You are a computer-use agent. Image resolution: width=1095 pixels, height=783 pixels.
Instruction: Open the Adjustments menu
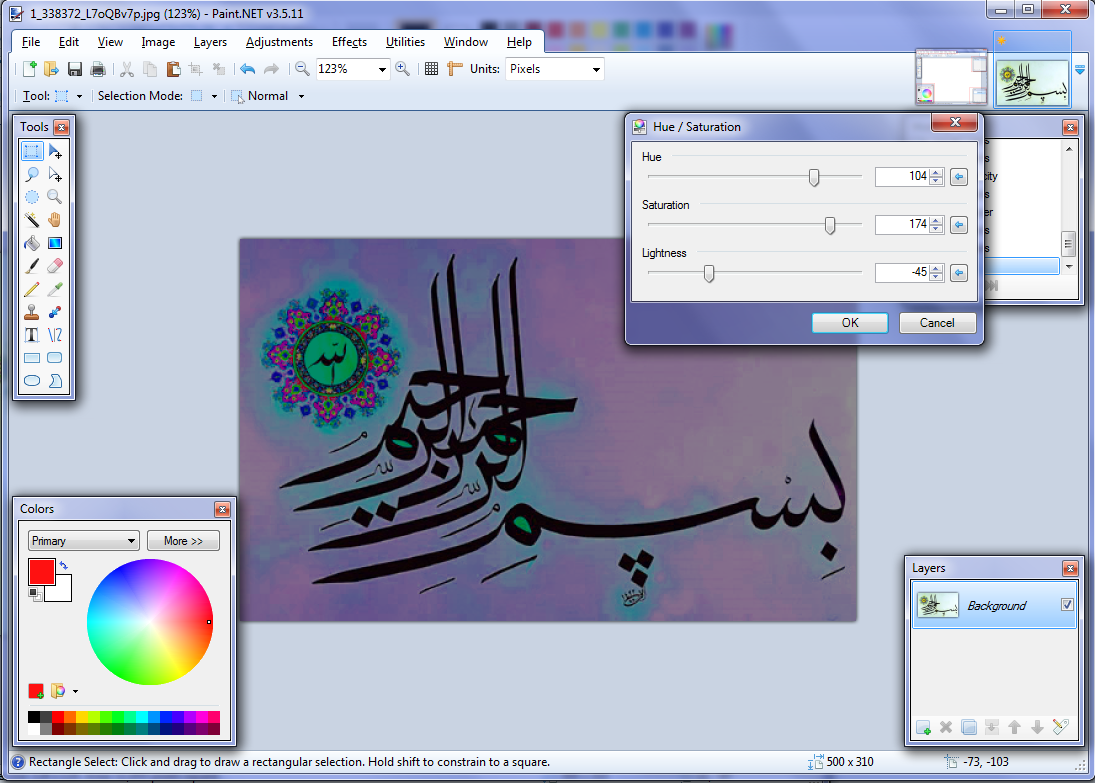279,42
